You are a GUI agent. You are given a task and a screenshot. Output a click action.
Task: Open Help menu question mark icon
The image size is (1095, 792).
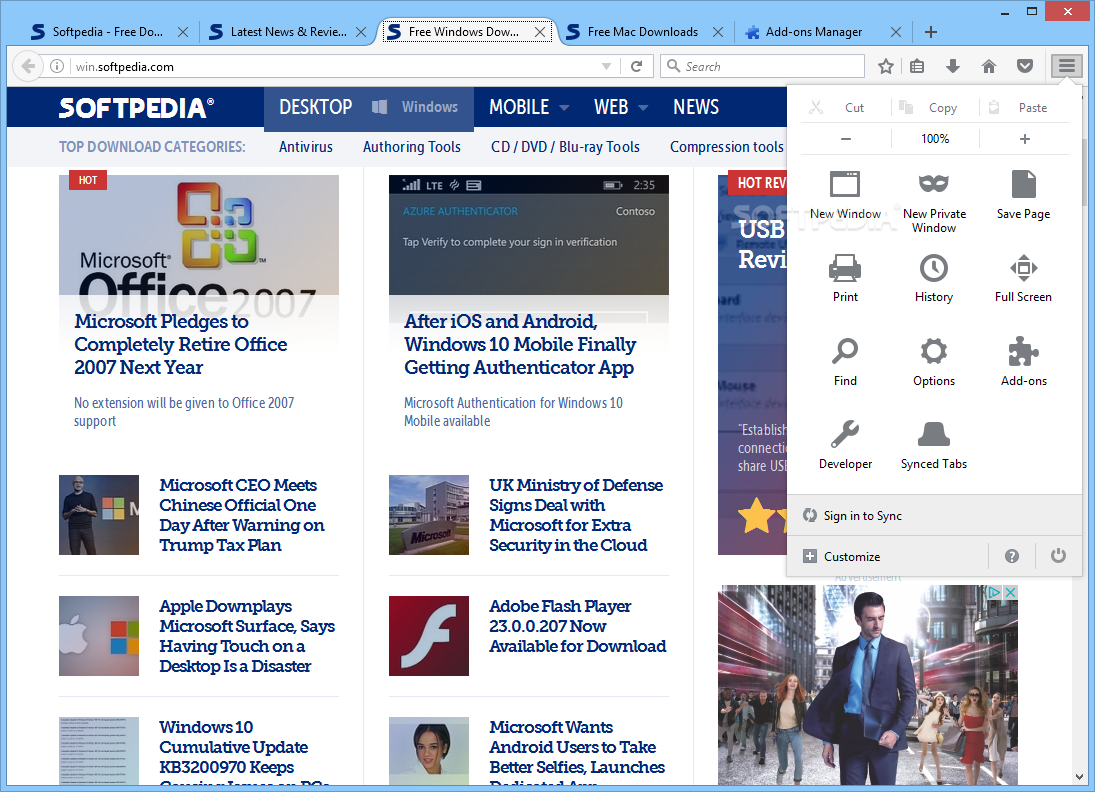click(1011, 557)
